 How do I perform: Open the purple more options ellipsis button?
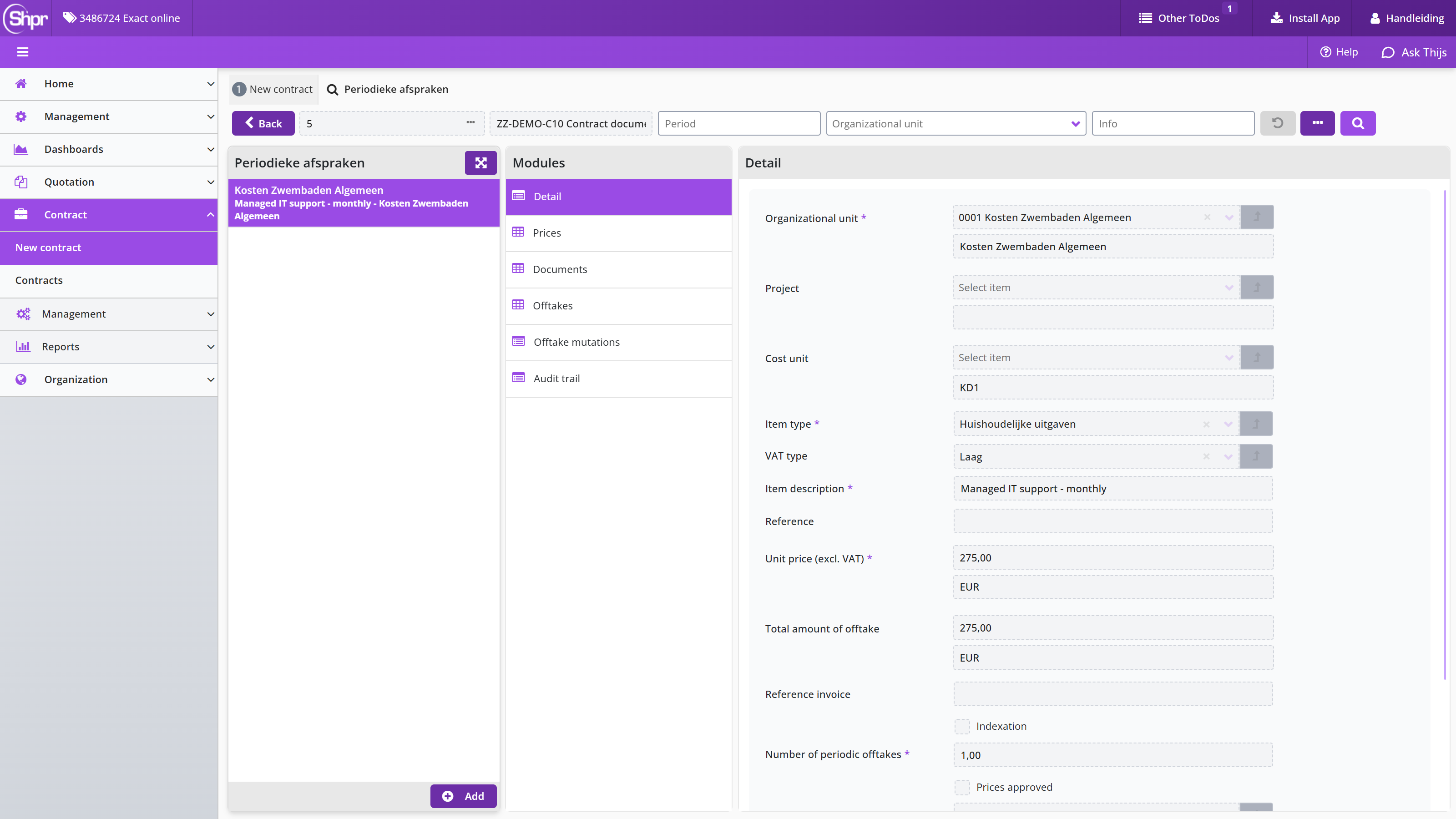(x=1317, y=123)
